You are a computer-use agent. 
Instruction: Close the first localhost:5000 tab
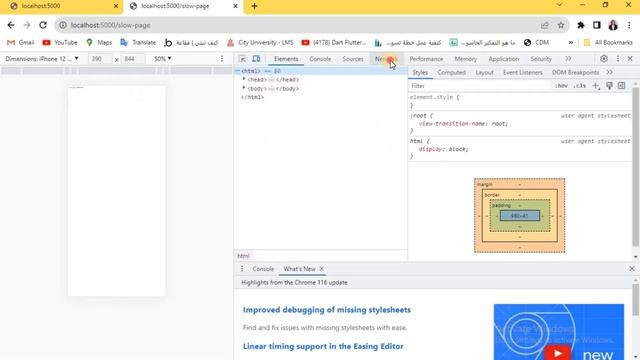click(x=116, y=6)
